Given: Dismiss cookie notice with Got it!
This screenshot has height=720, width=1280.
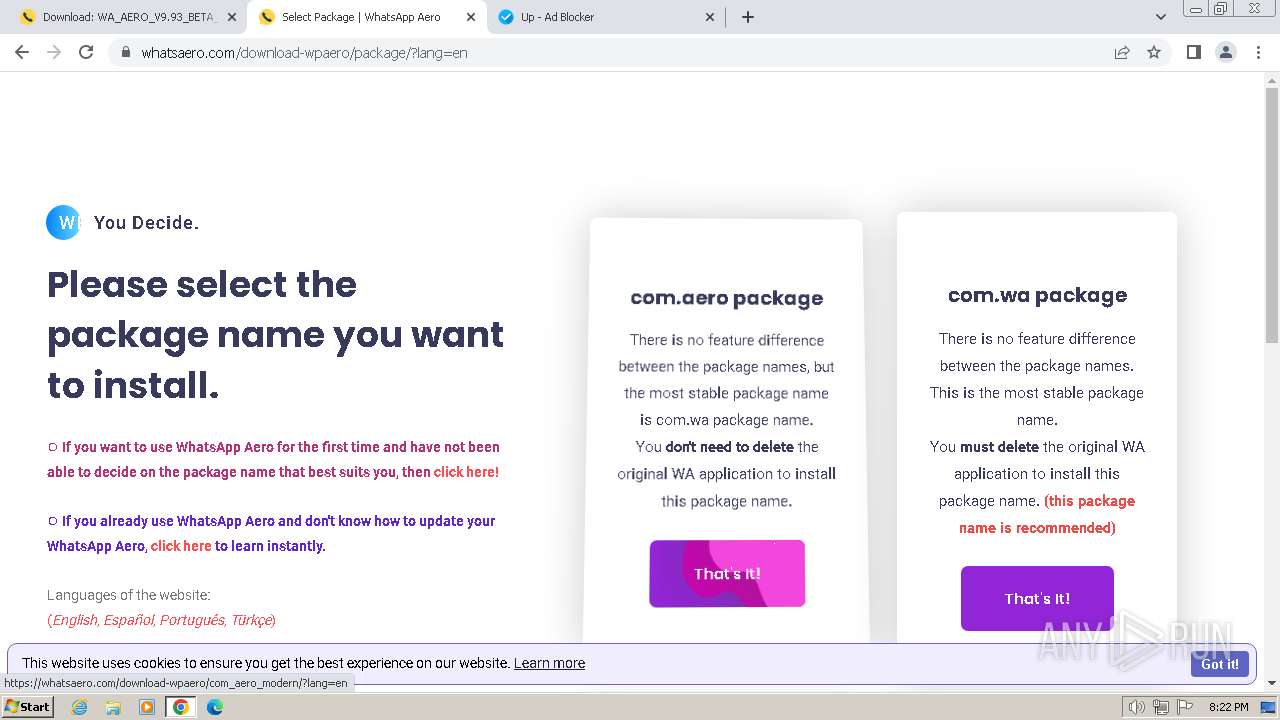Looking at the screenshot, I should coord(1220,664).
